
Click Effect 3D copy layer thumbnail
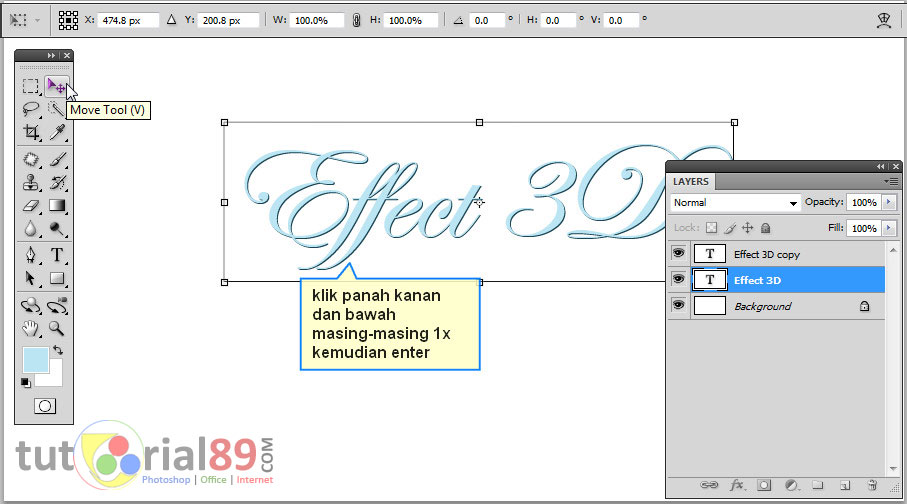(710, 253)
